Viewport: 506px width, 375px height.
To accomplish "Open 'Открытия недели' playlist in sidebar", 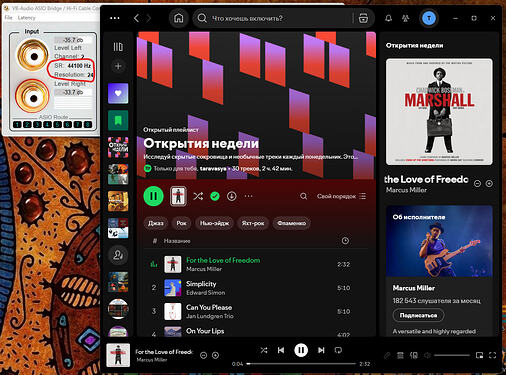I will pos(118,147).
